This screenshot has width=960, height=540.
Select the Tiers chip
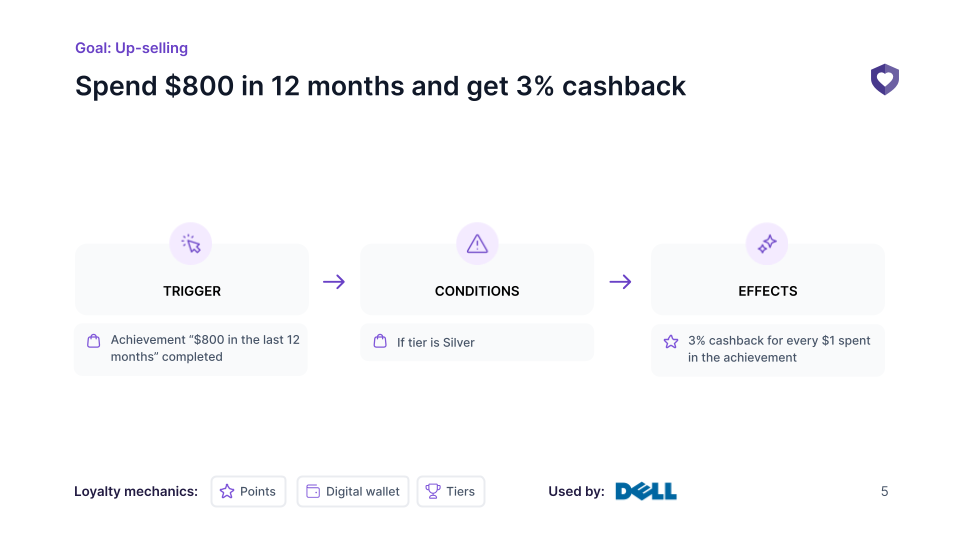pos(451,491)
